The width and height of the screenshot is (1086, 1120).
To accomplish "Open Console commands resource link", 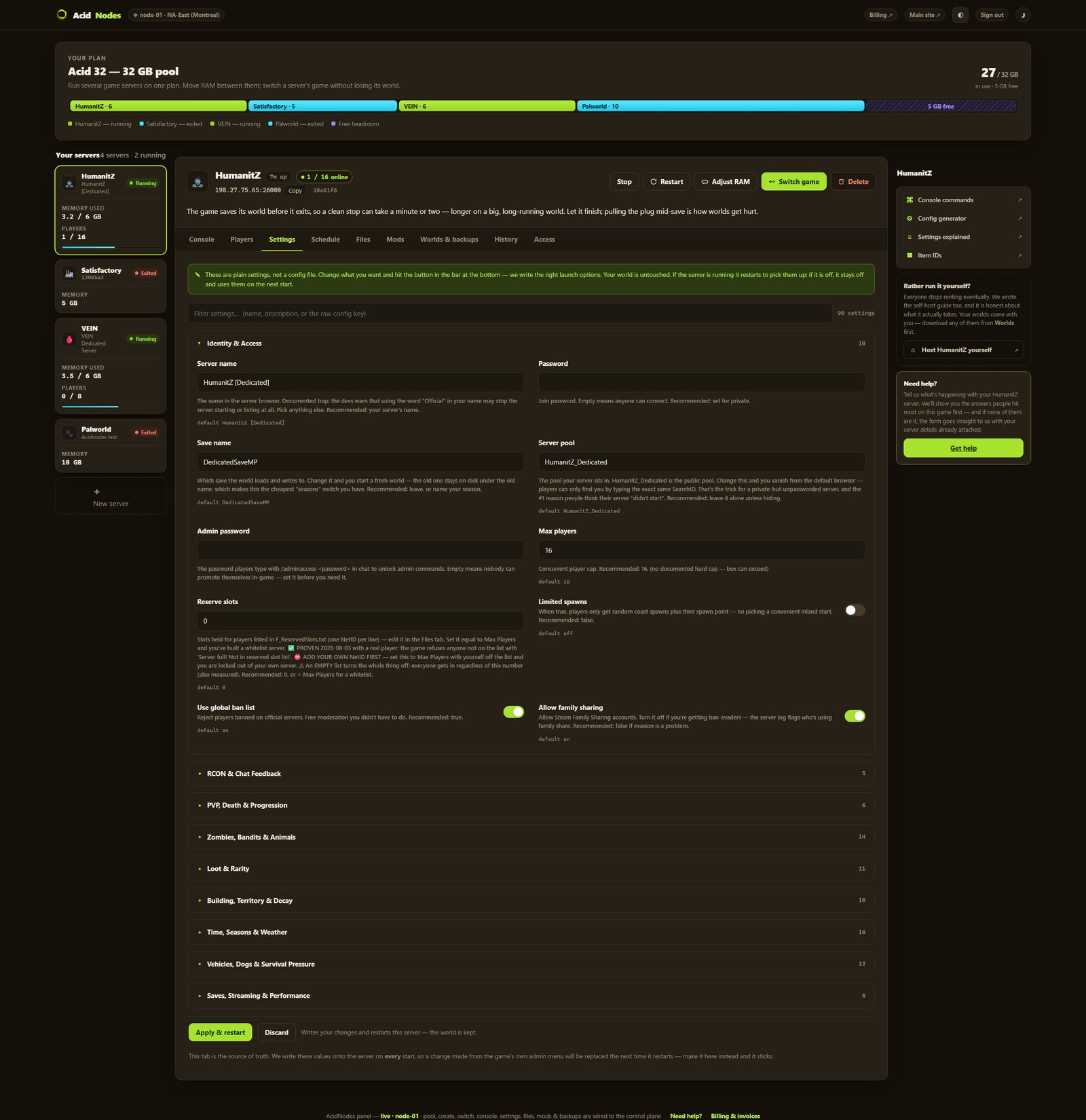I will click(963, 200).
